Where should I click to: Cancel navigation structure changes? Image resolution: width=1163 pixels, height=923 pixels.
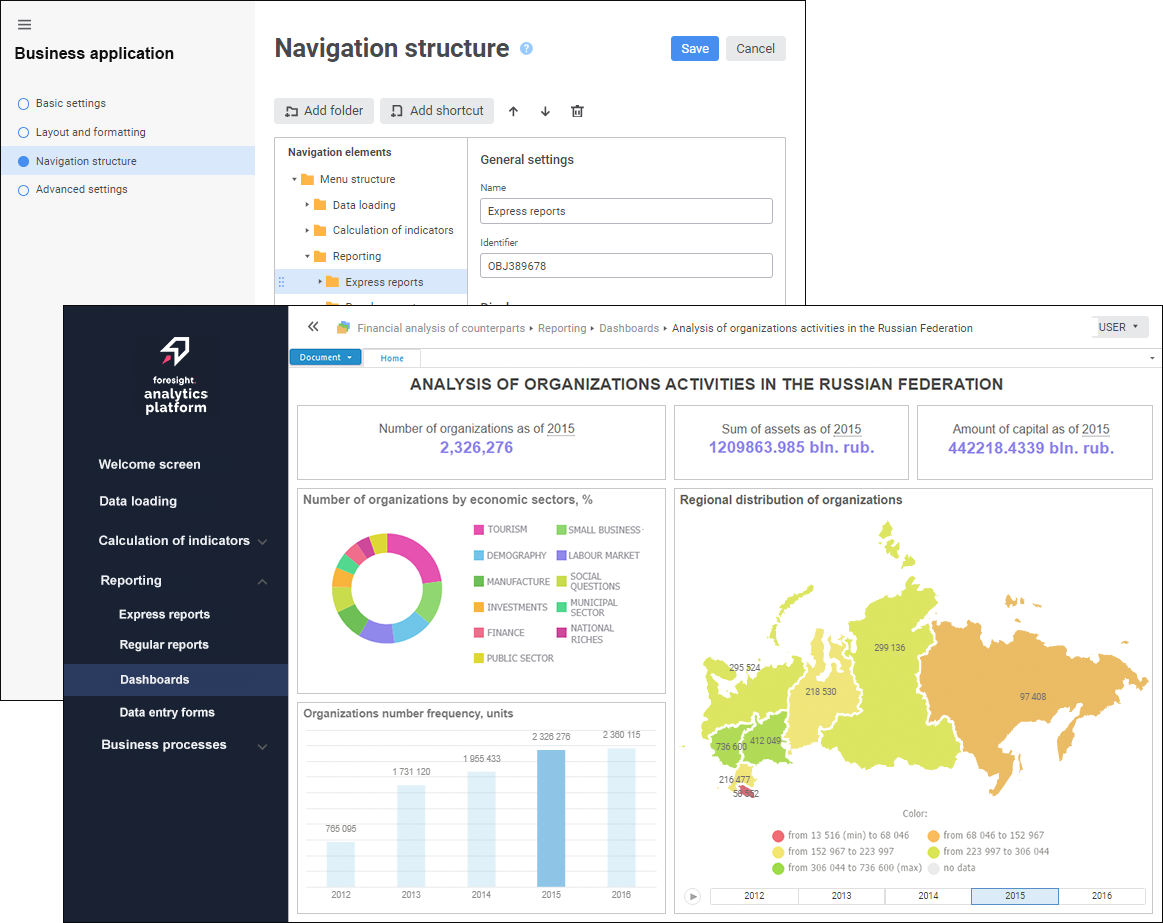(755, 48)
